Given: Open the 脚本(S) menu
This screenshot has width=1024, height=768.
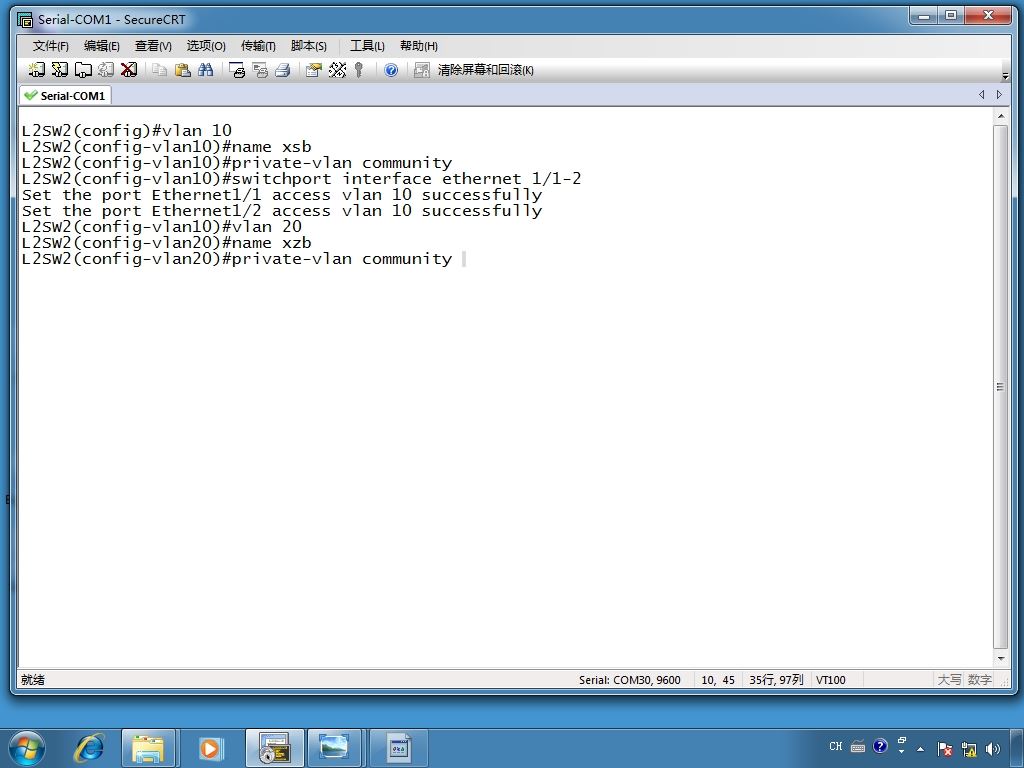Looking at the screenshot, I should click(308, 46).
